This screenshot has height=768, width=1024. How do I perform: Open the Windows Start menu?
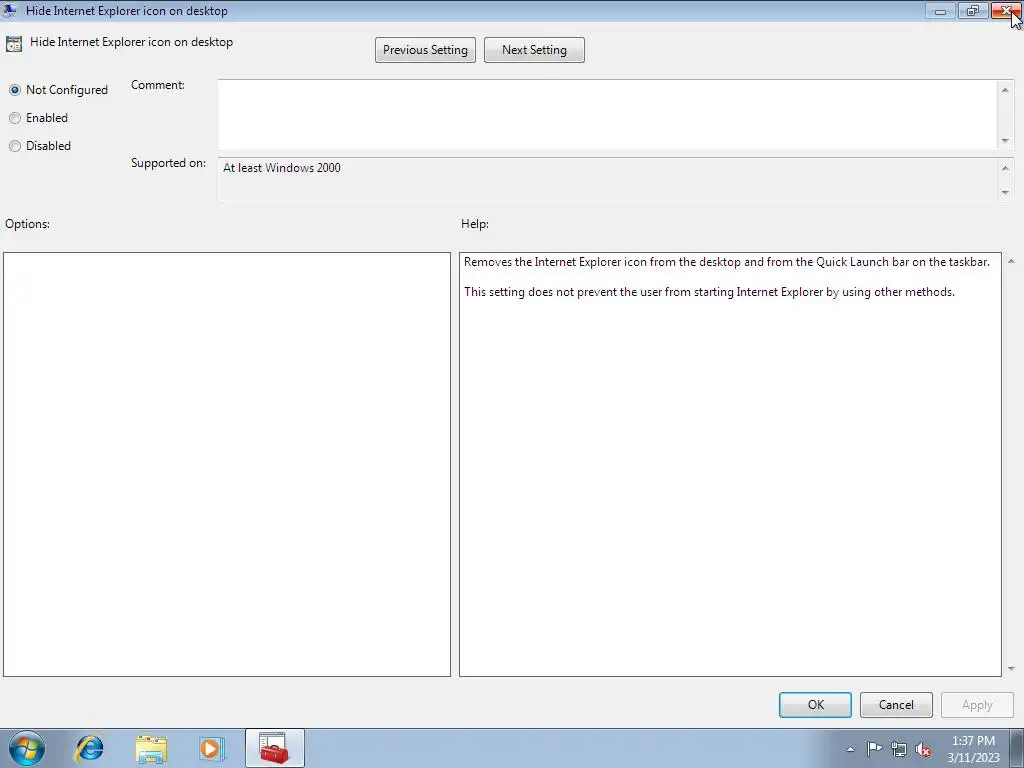27,748
